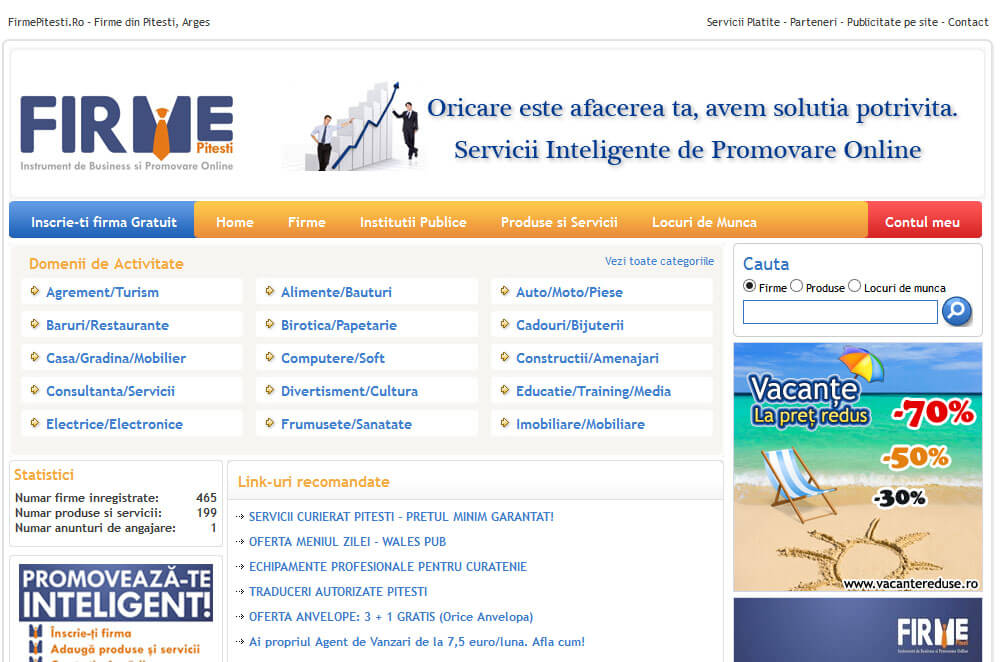Open the Contul meu button
The height and width of the screenshot is (662, 1000).
click(922, 222)
